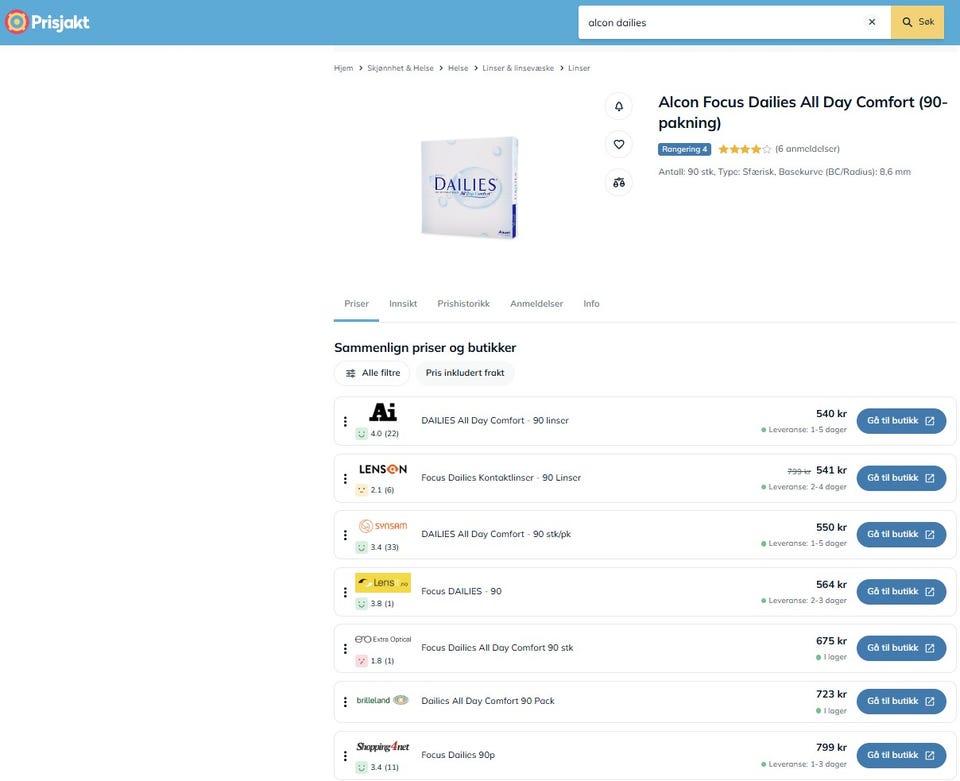Viewport: 960px width, 781px height.
Task: Click the product title heading
Action: (803, 112)
